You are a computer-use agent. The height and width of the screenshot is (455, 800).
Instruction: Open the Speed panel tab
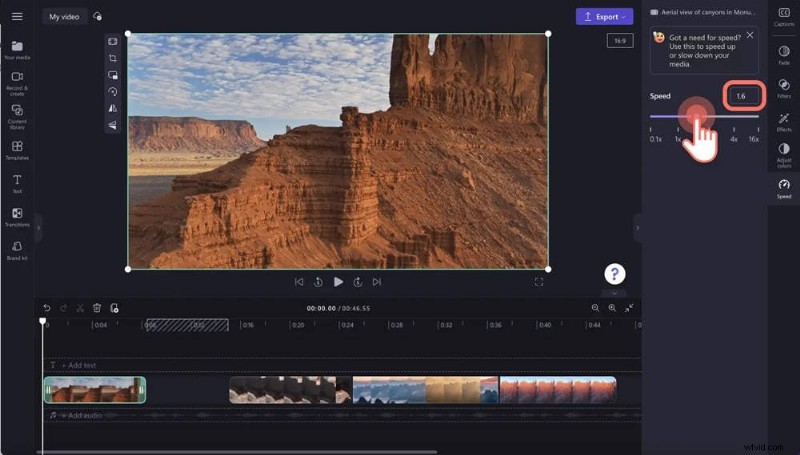click(x=784, y=188)
